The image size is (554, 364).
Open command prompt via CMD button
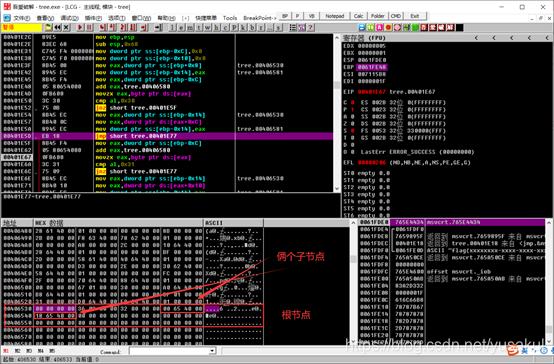pos(396,16)
